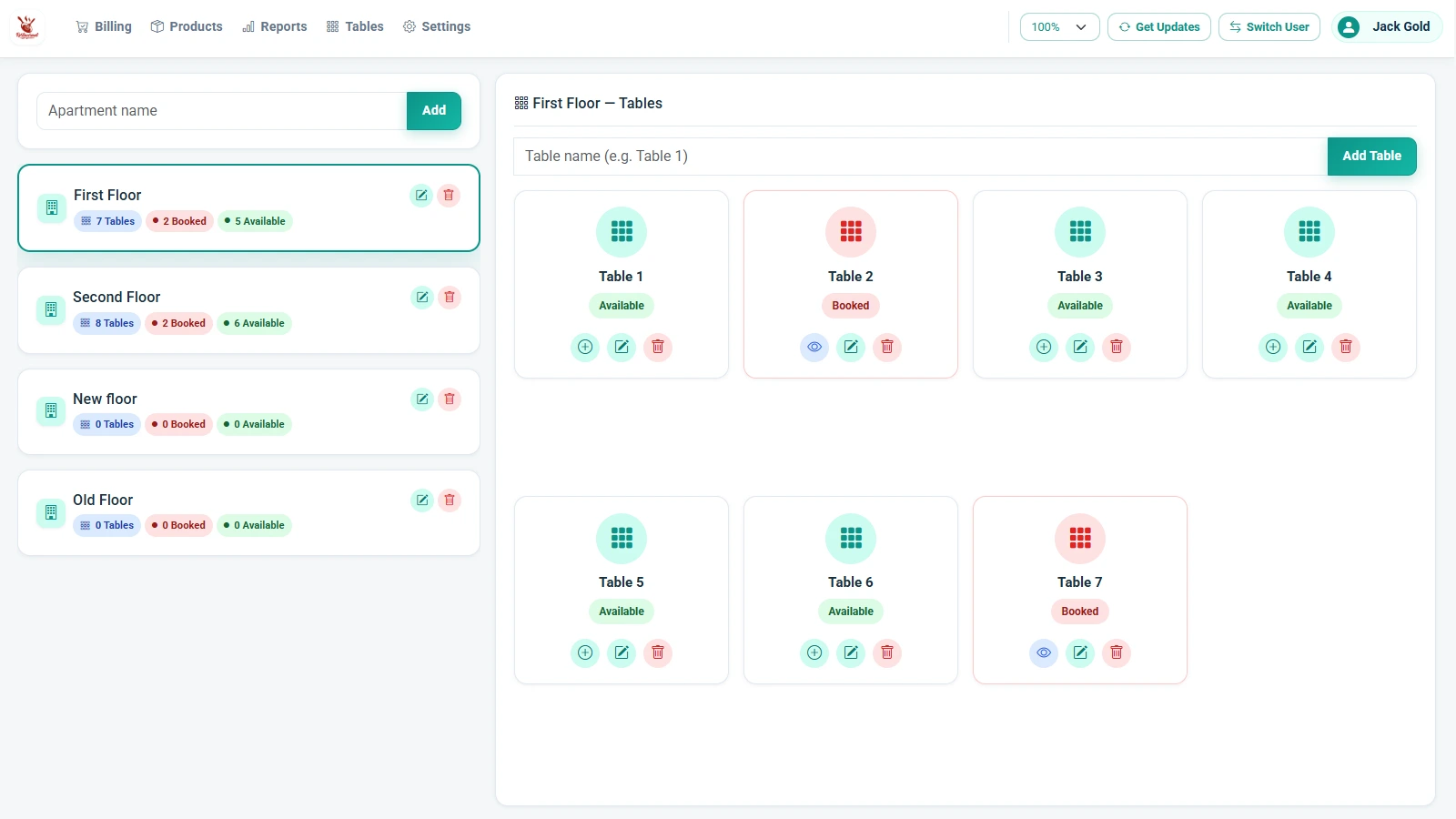Open the Billing menu
Image resolution: width=1456 pixels, height=819 pixels.
pos(104,26)
